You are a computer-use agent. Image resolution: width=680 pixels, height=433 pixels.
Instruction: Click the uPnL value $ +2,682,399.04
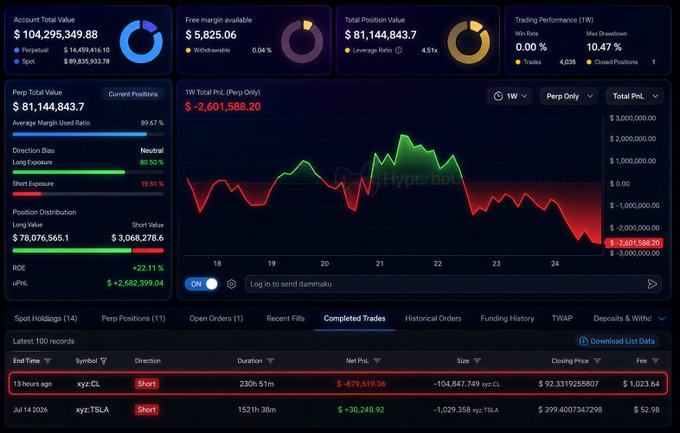[x=135, y=283]
